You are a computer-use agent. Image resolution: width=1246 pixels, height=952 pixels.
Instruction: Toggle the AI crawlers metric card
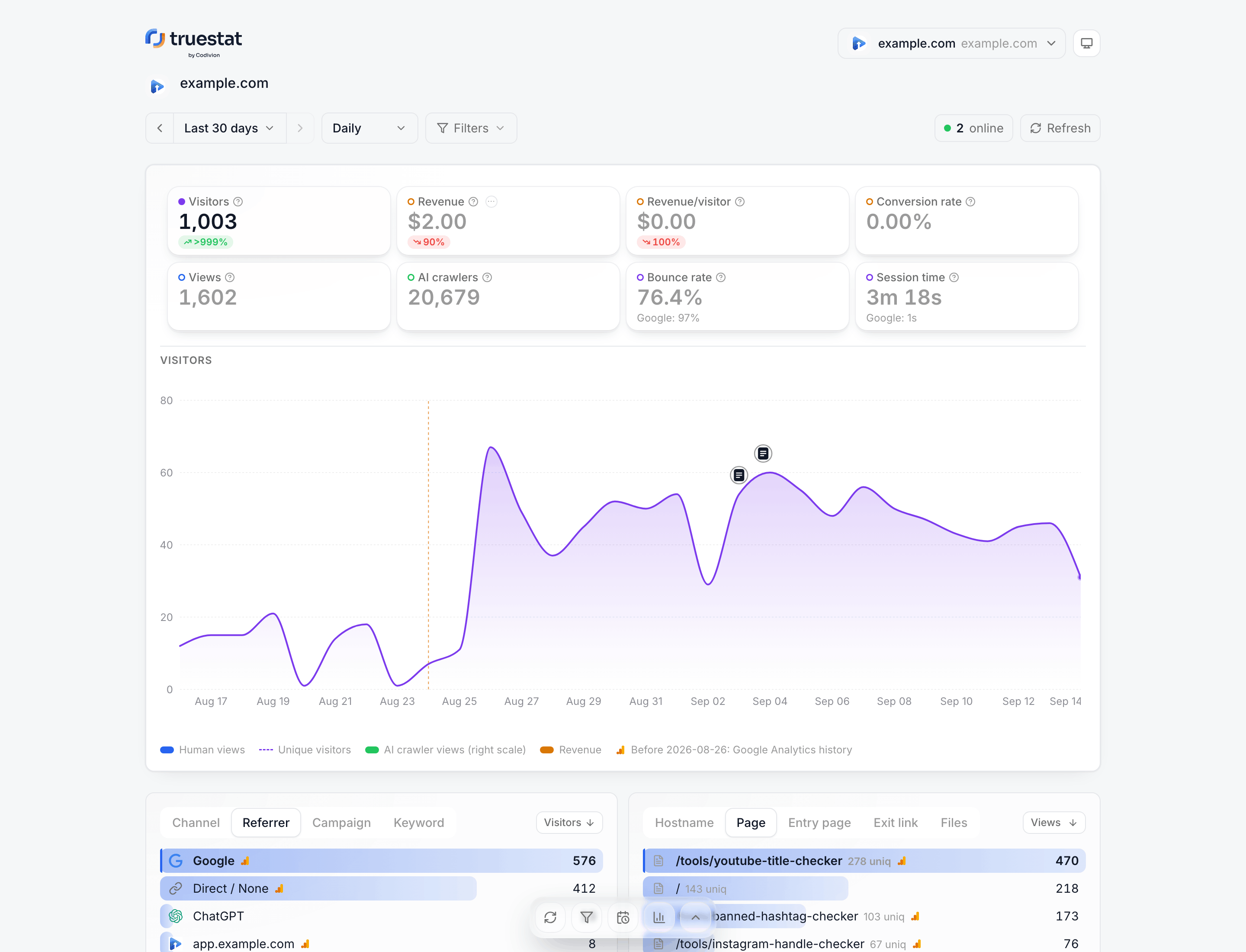click(508, 296)
